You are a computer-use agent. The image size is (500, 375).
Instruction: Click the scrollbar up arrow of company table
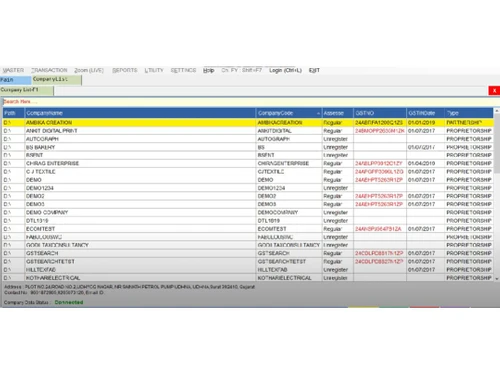497,111
